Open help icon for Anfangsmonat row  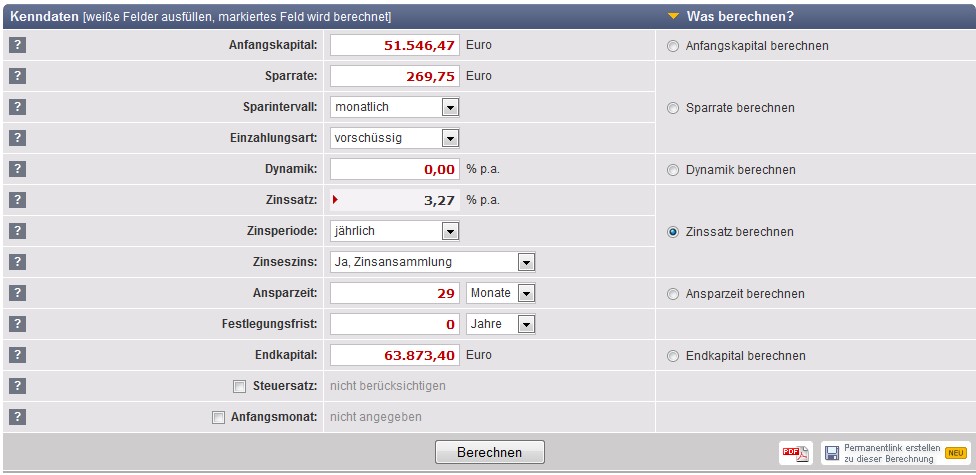point(17,417)
